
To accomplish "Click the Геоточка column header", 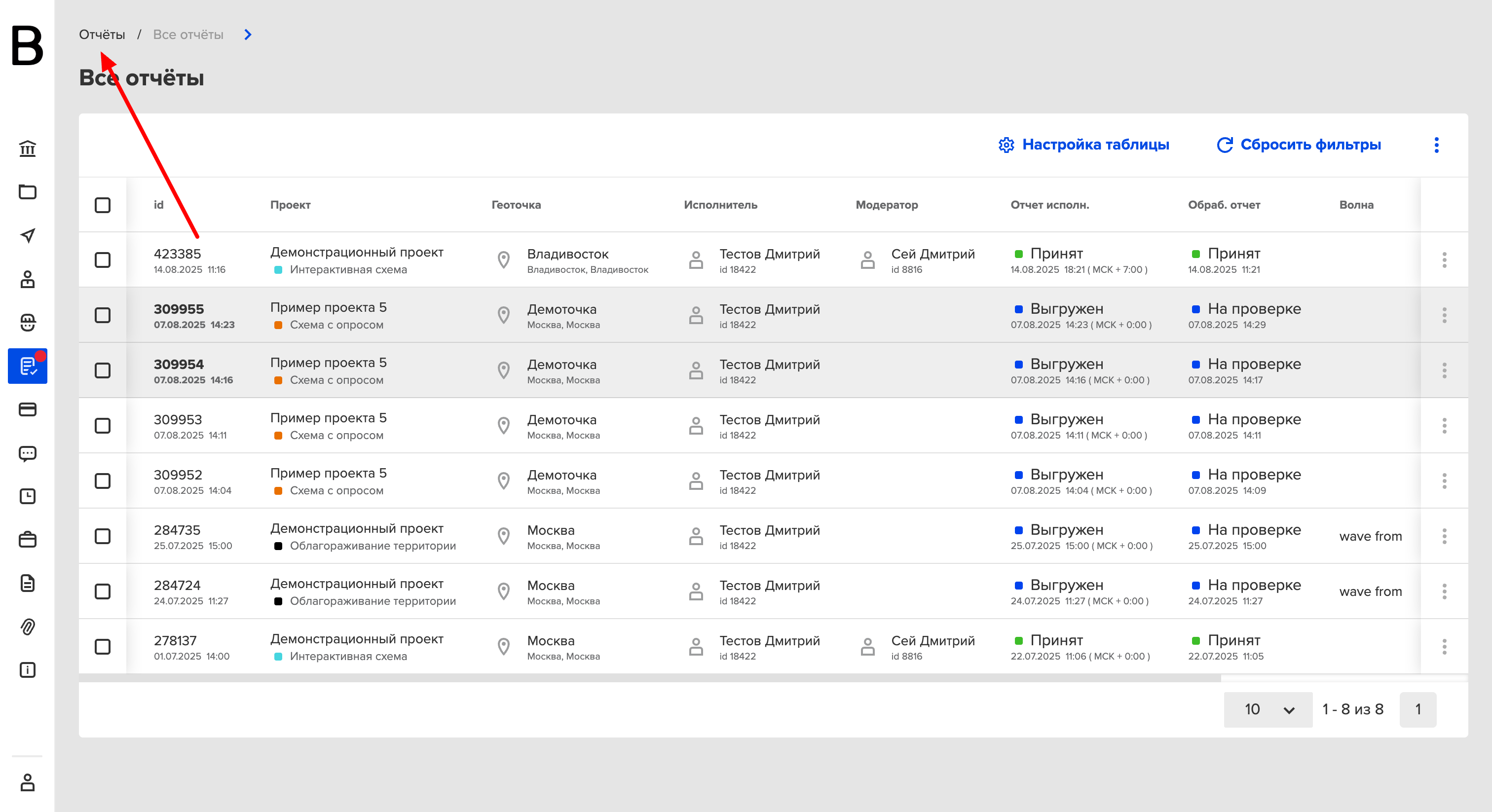I will point(516,205).
